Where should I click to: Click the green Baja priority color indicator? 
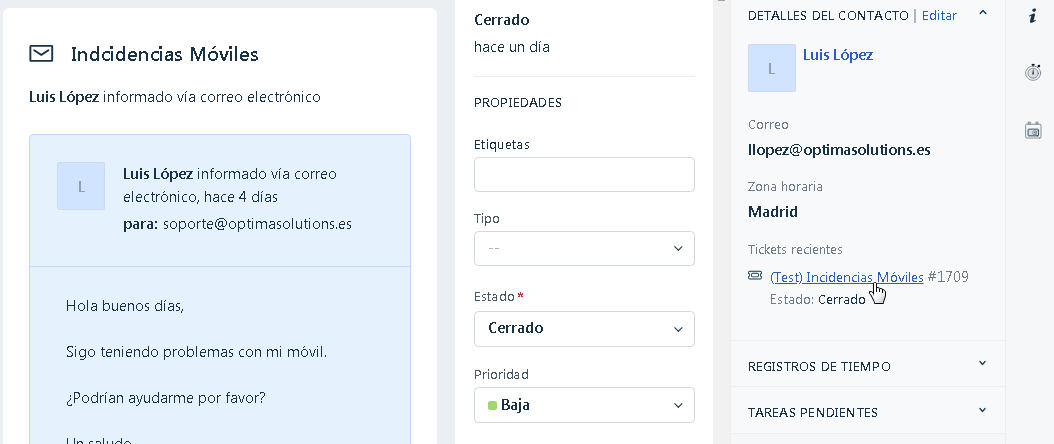(492, 405)
